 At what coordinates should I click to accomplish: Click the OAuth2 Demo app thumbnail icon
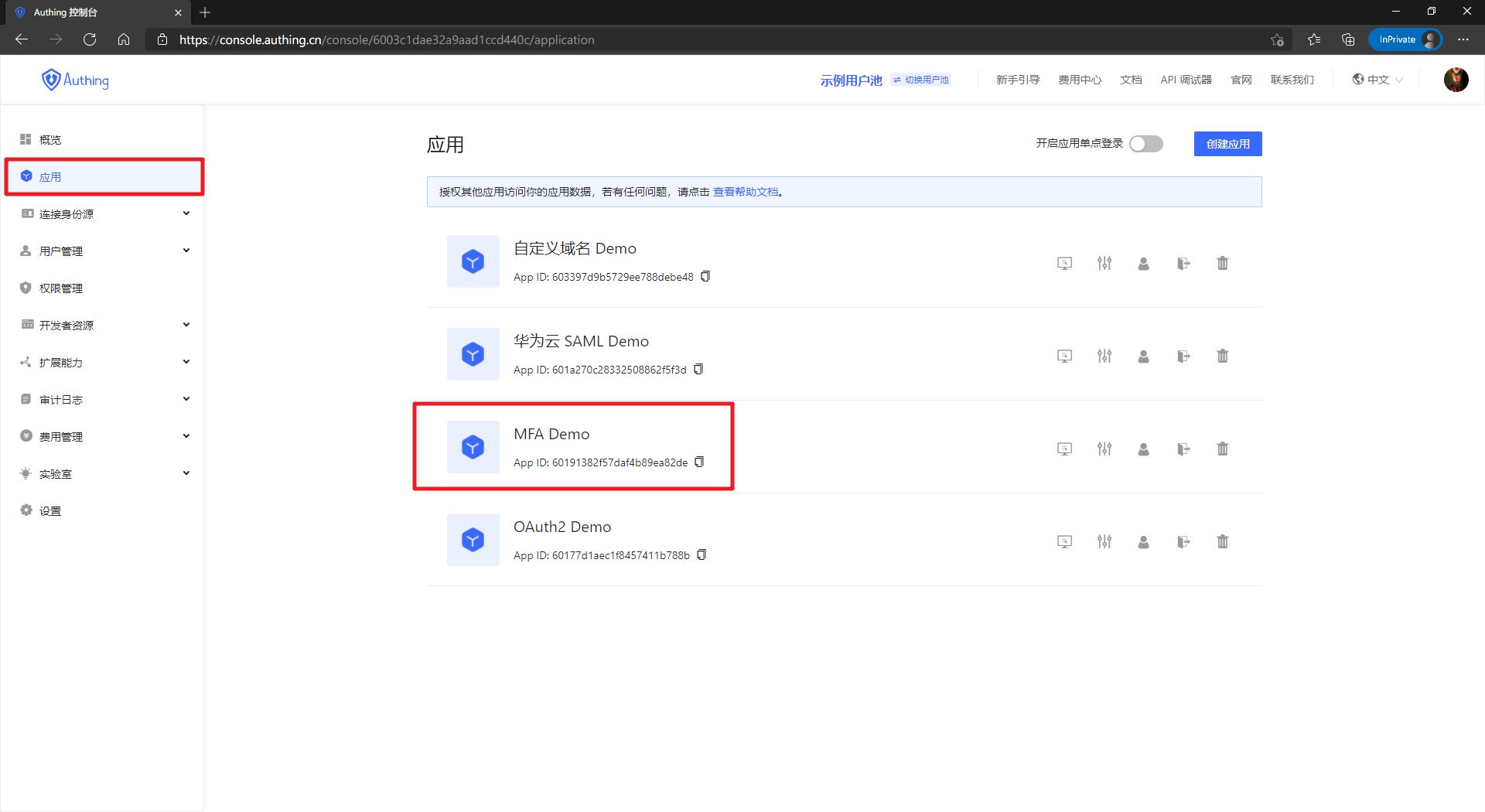point(473,540)
